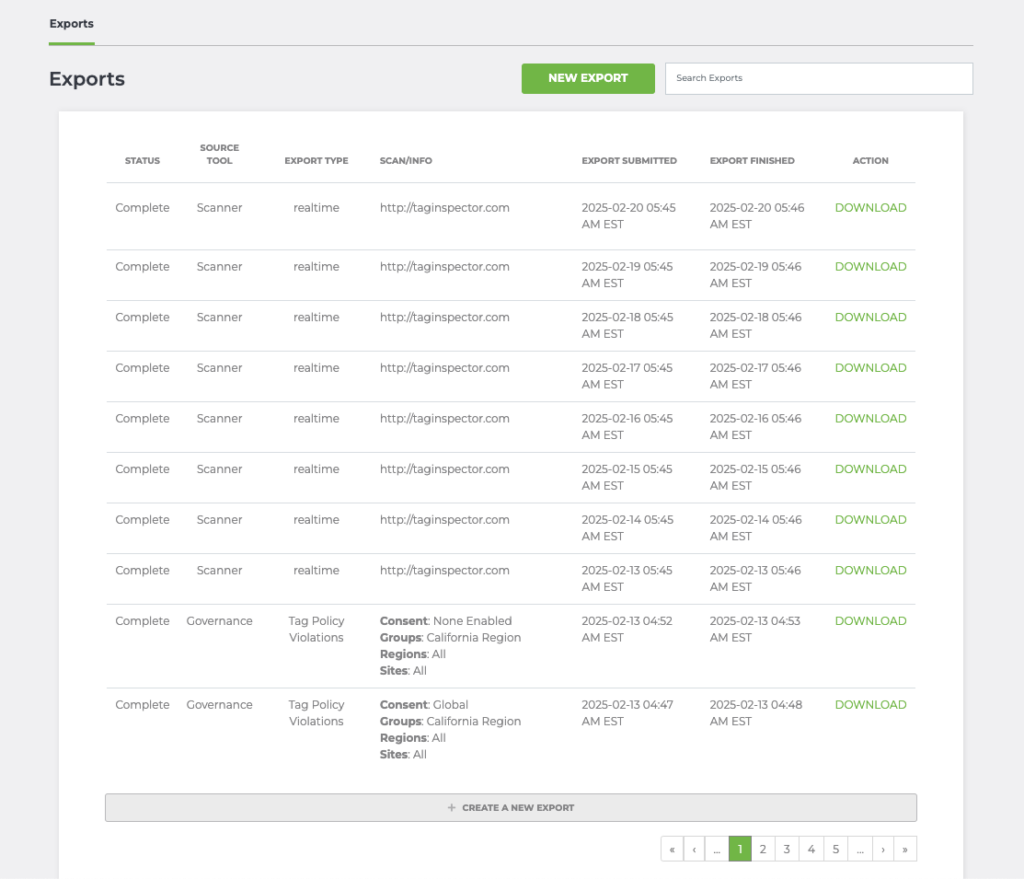
Task: Click the Create a New Export bar
Action: [510, 807]
